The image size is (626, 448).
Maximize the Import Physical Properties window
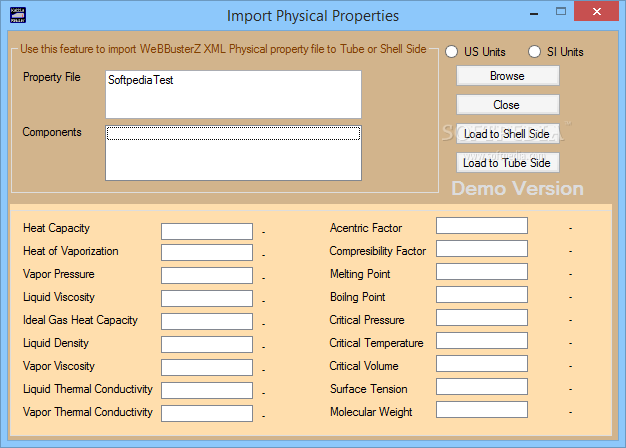click(561, 12)
